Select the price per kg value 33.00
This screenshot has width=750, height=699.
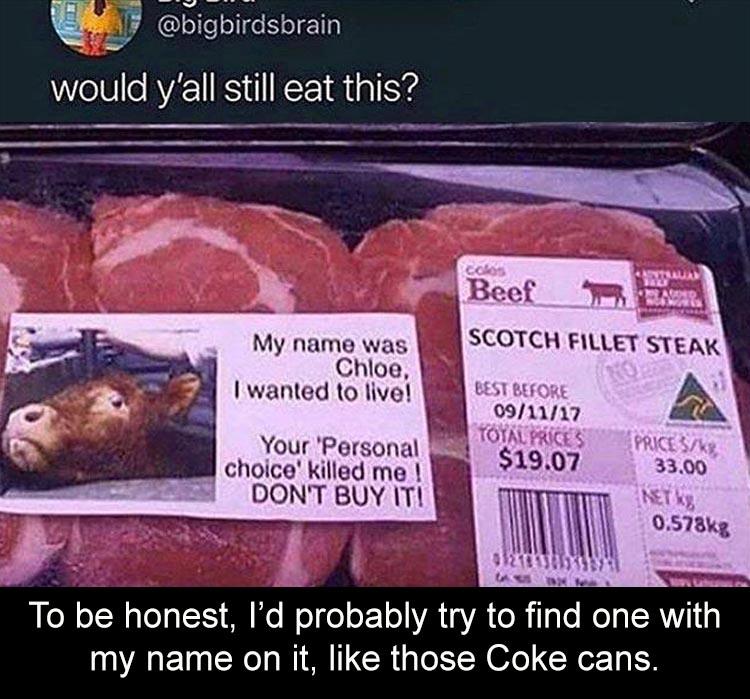pos(680,466)
